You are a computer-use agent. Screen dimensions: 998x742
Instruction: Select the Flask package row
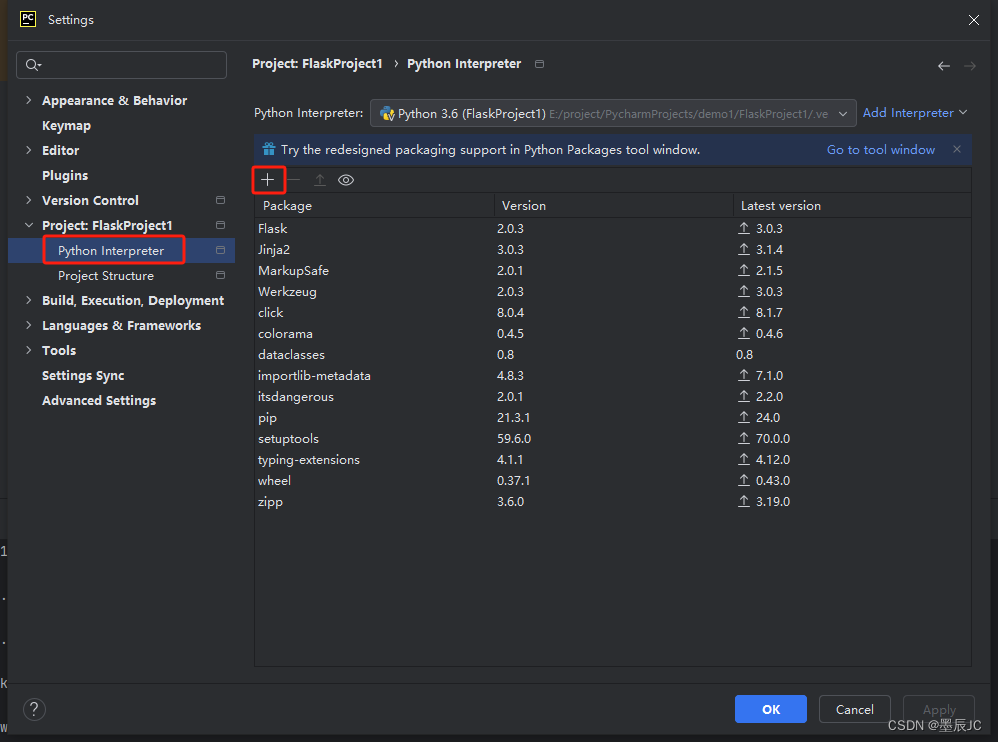pos(613,228)
